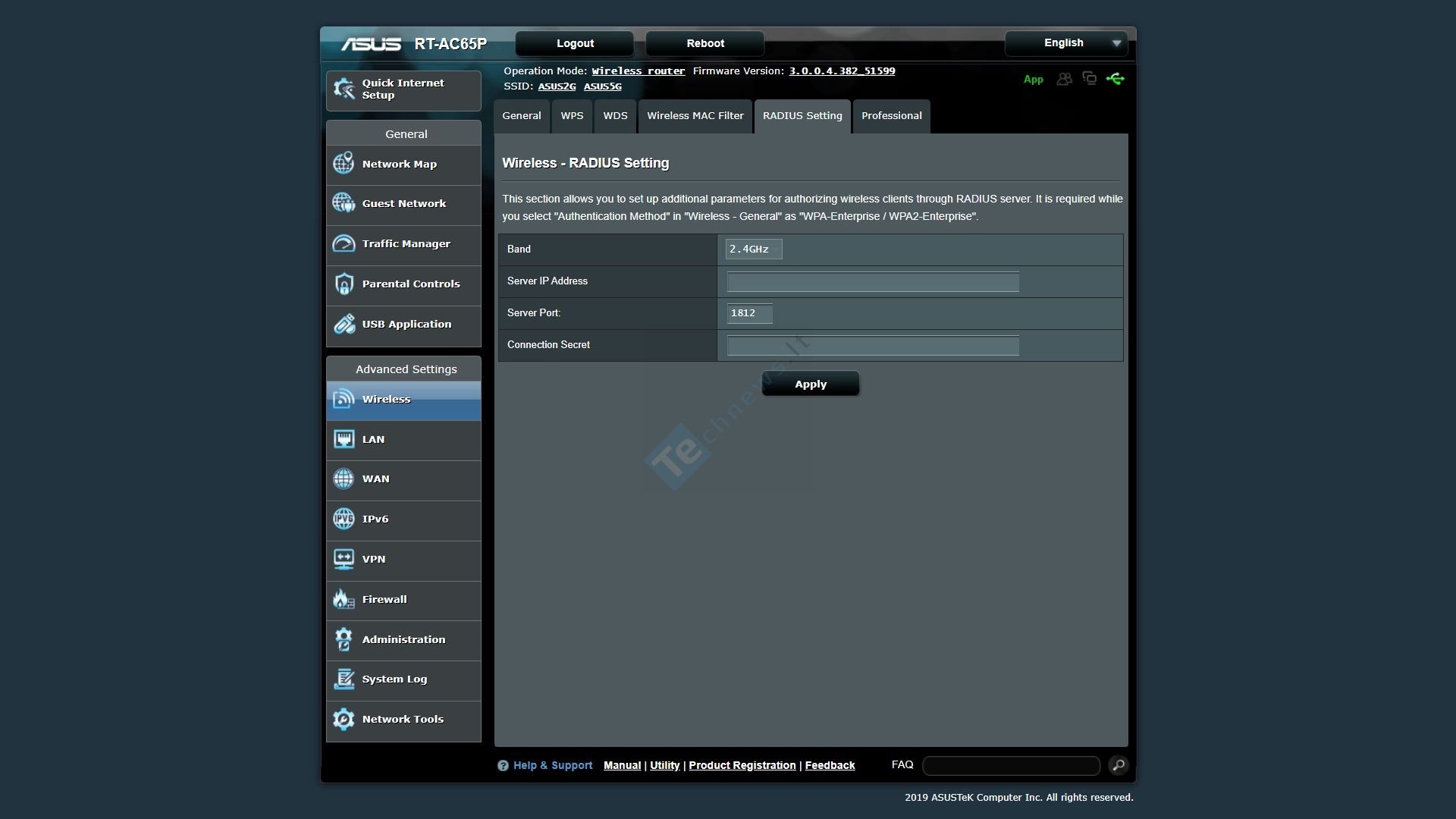1456x819 pixels.
Task: Click the network copy status icon
Action: pyautogui.click(x=1090, y=78)
